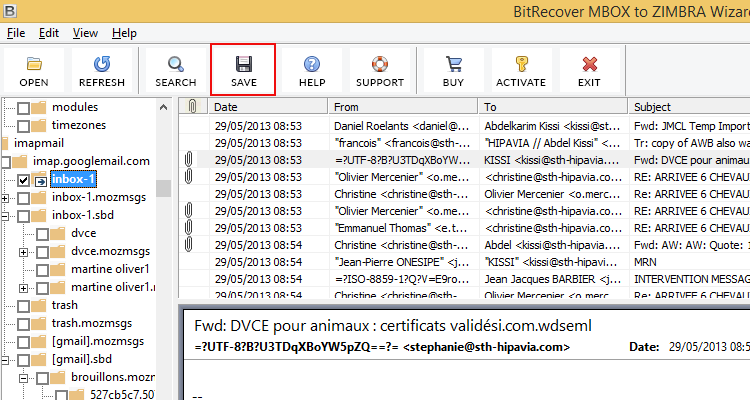Tick the martine oliver1 folder checkbox

click(x=43, y=269)
